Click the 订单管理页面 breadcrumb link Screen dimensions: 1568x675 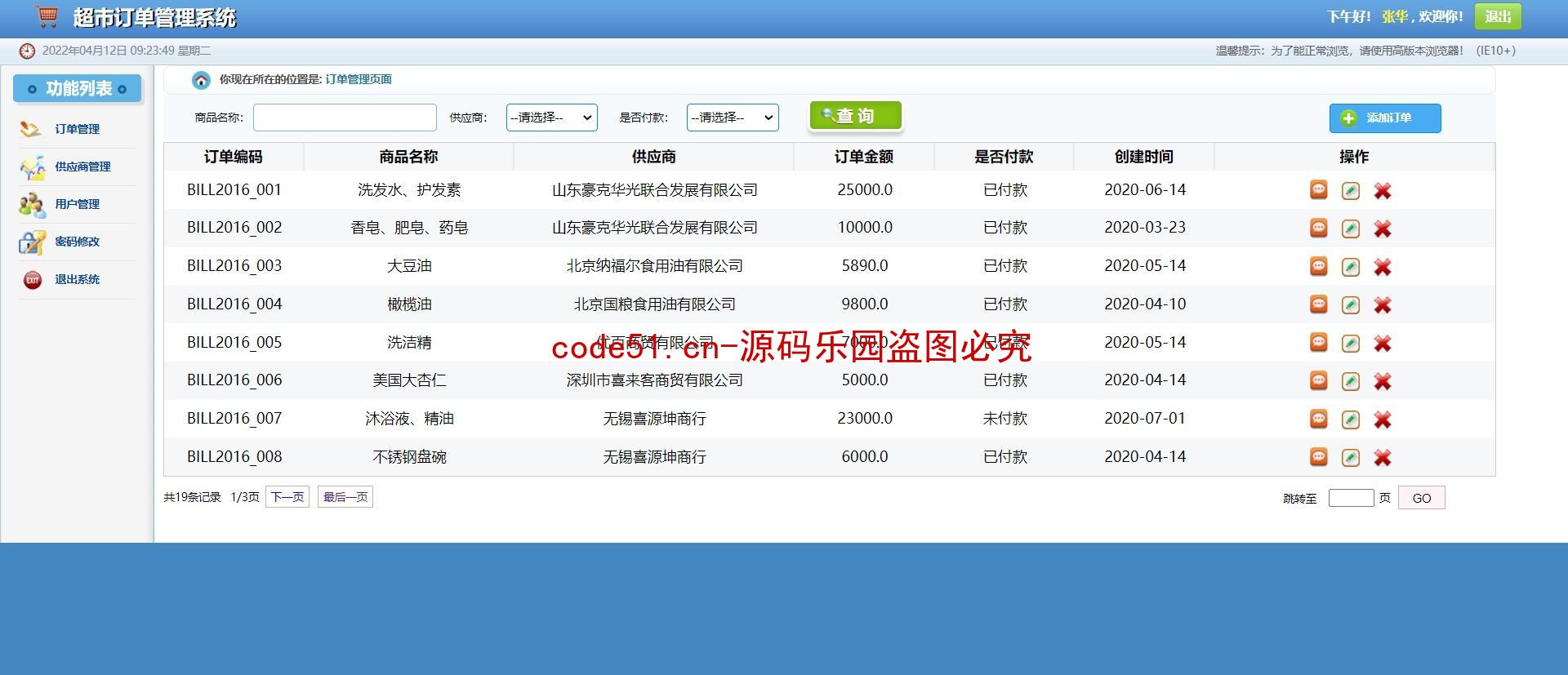point(359,79)
